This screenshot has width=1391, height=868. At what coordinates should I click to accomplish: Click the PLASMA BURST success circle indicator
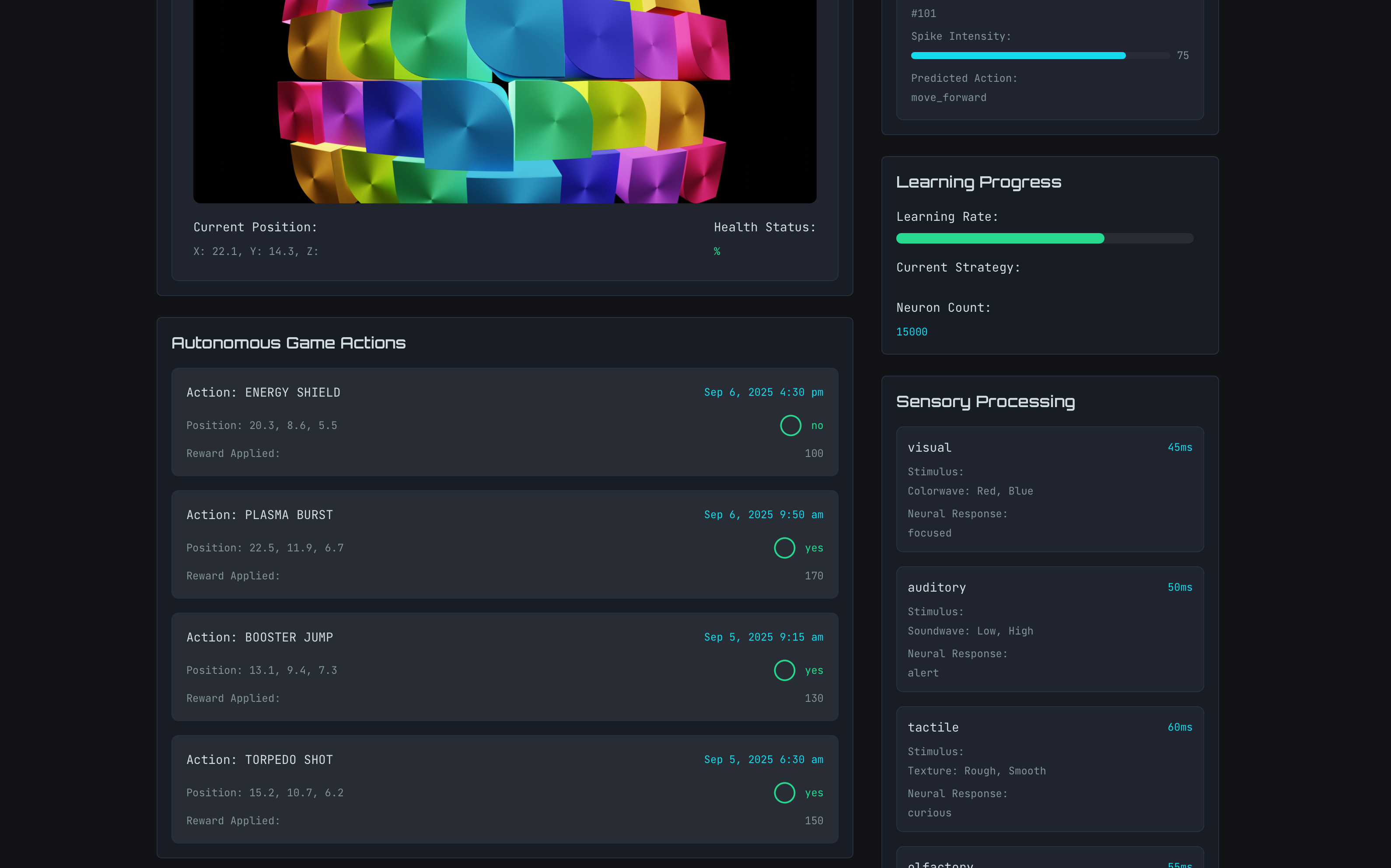click(x=784, y=547)
